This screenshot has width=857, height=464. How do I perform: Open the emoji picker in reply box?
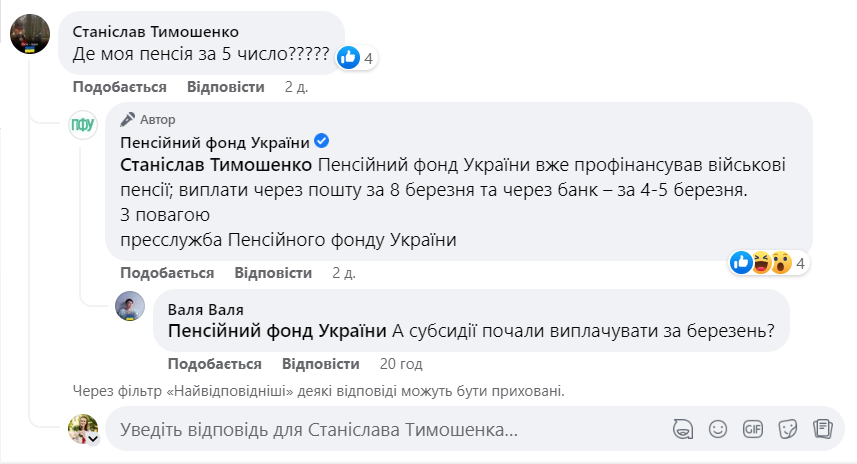click(x=717, y=429)
